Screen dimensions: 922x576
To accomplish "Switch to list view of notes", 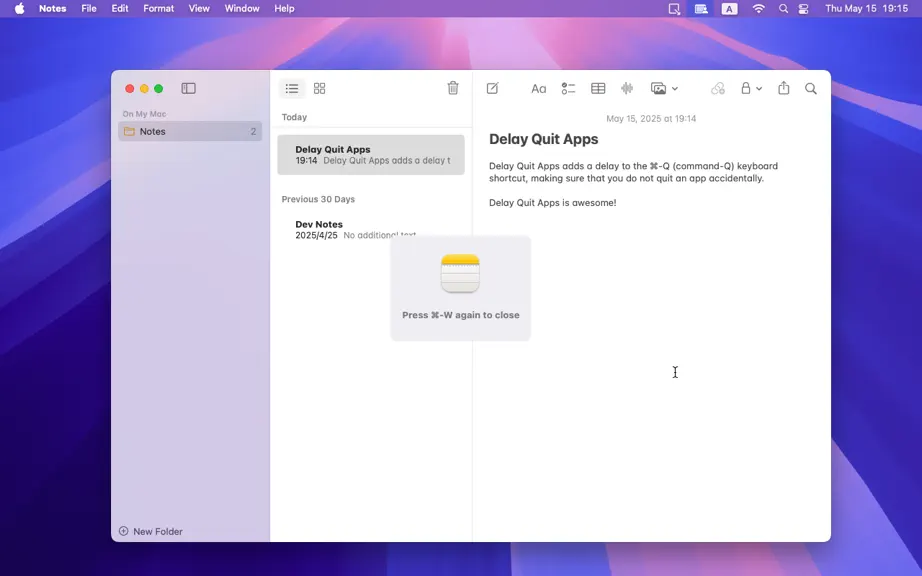I will coord(292,88).
